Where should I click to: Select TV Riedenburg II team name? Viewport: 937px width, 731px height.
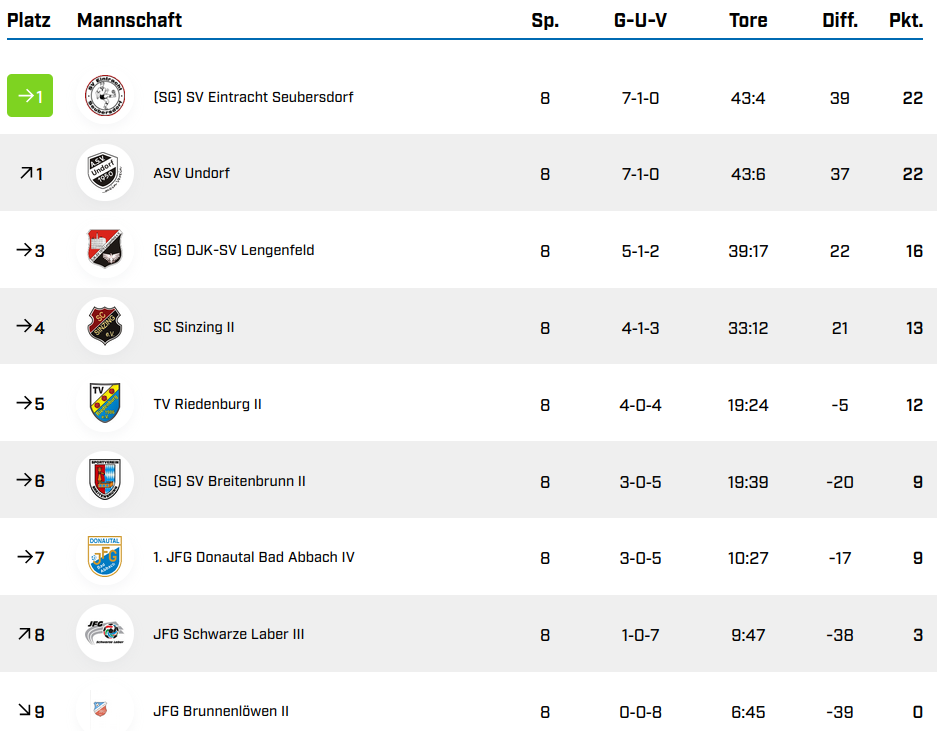(207, 404)
